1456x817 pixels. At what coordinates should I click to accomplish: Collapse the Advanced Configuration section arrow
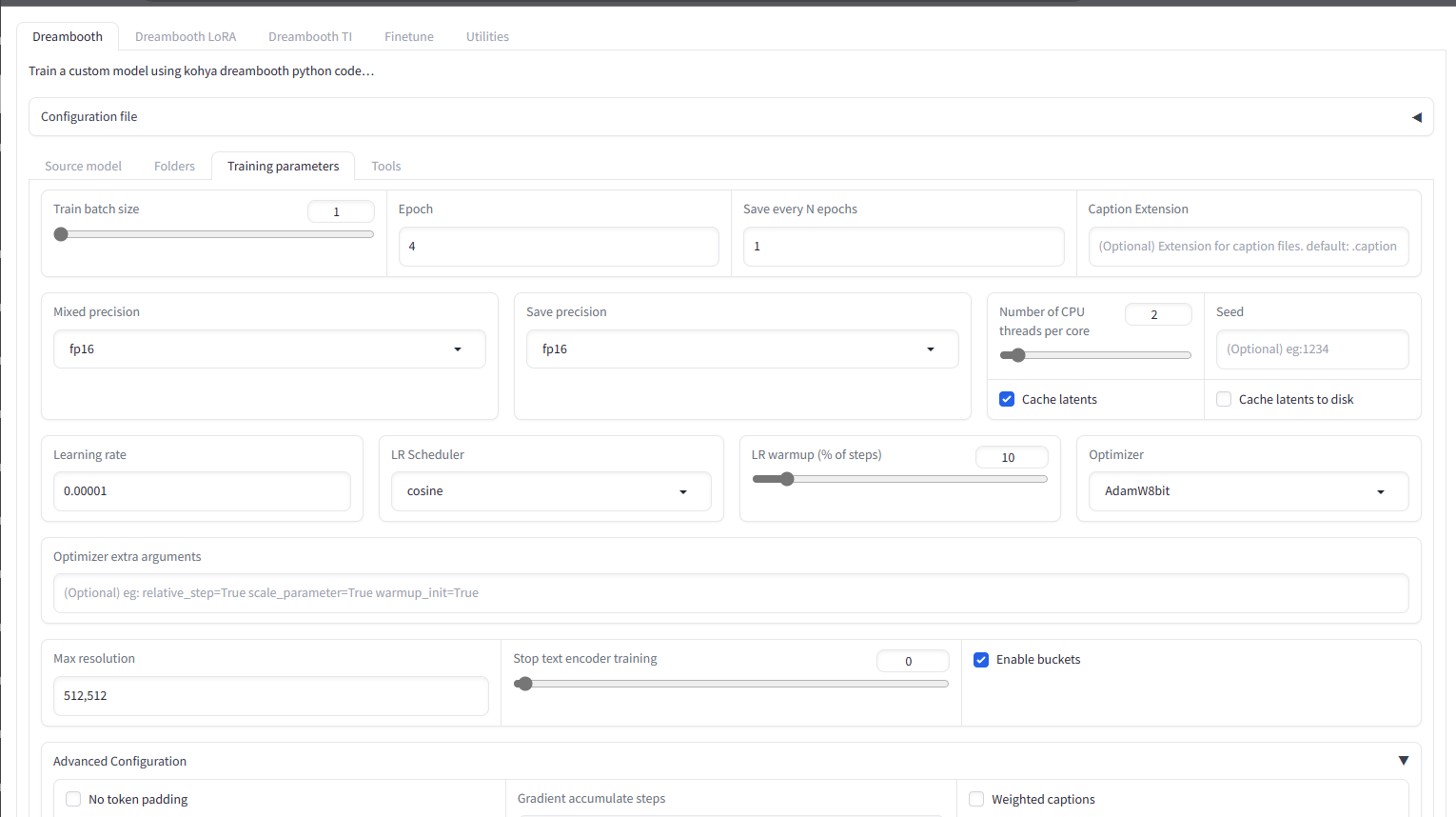tap(1404, 761)
